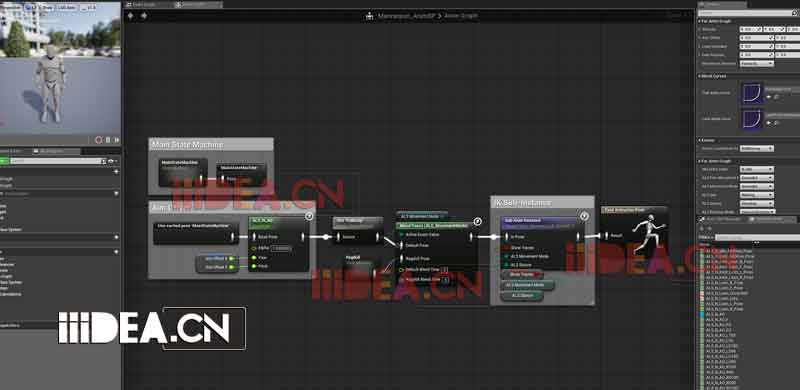
Task: Open the first blend curve thumbnail
Action: (753, 93)
